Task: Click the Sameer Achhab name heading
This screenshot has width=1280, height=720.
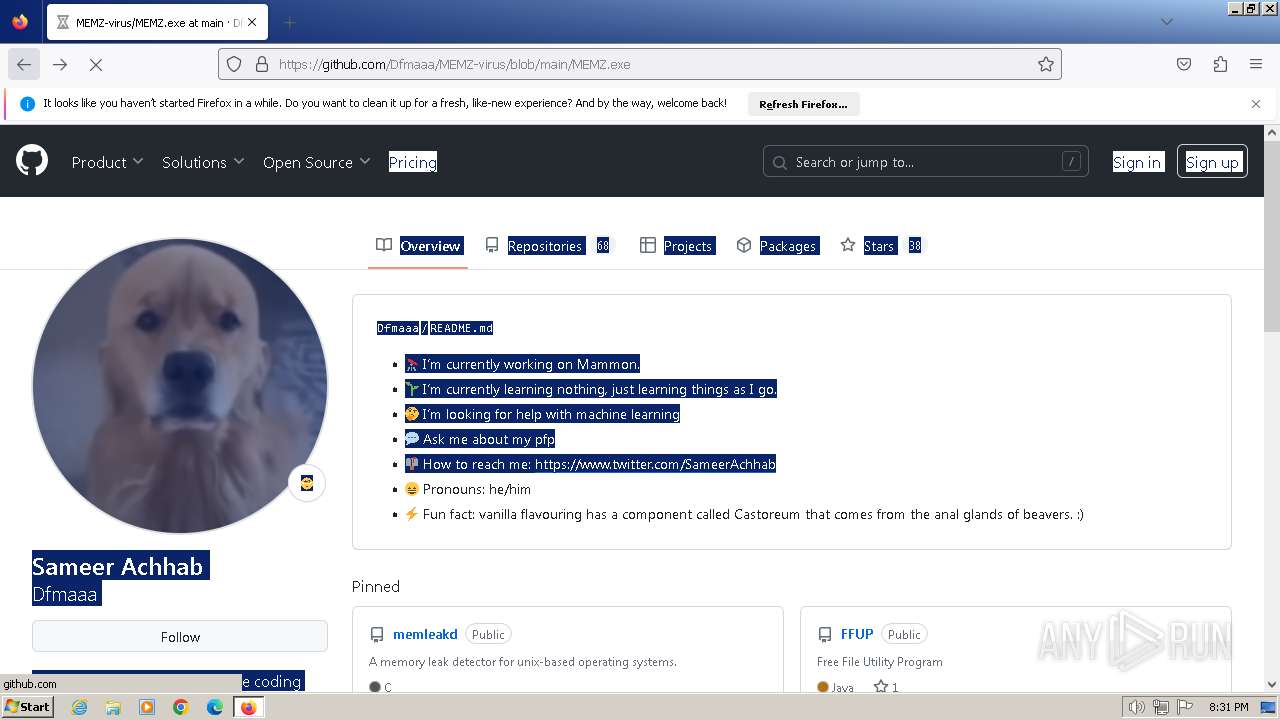Action: tap(117, 567)
